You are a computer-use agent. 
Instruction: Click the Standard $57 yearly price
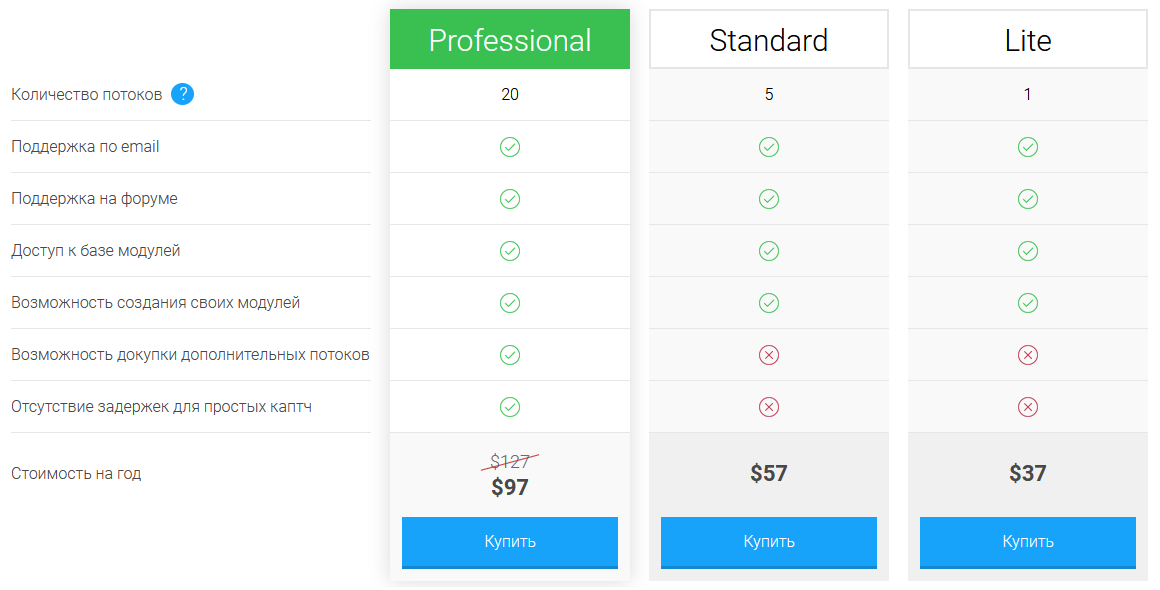[x=769, y=473]
